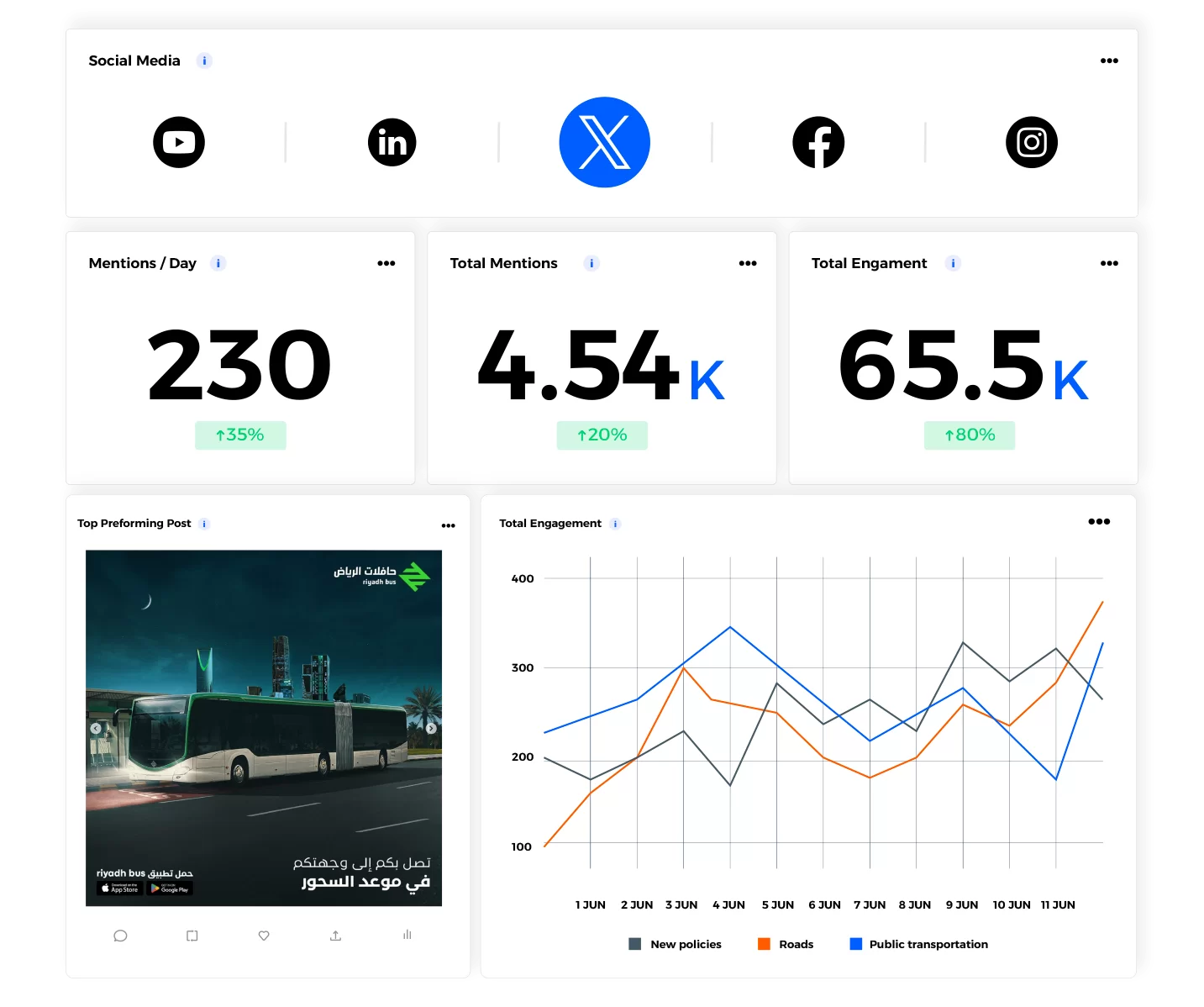Open the share icon under the top post
Viewport: 1204px width, 1007px height.
[335, 935]
